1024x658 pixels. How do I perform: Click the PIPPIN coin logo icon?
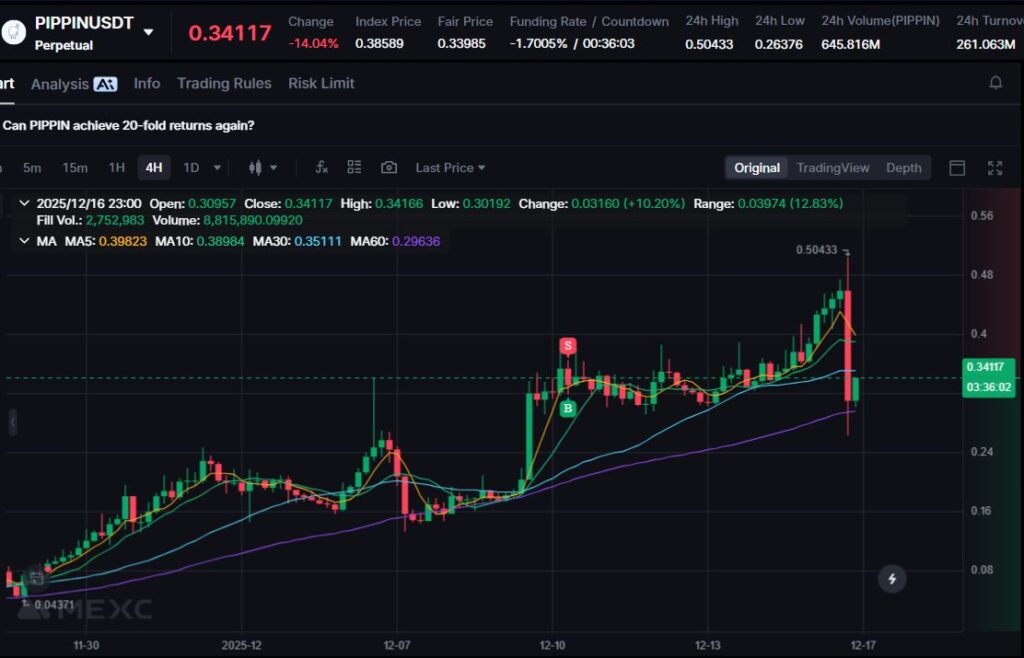pyautogui.click(x=14, y=33)
